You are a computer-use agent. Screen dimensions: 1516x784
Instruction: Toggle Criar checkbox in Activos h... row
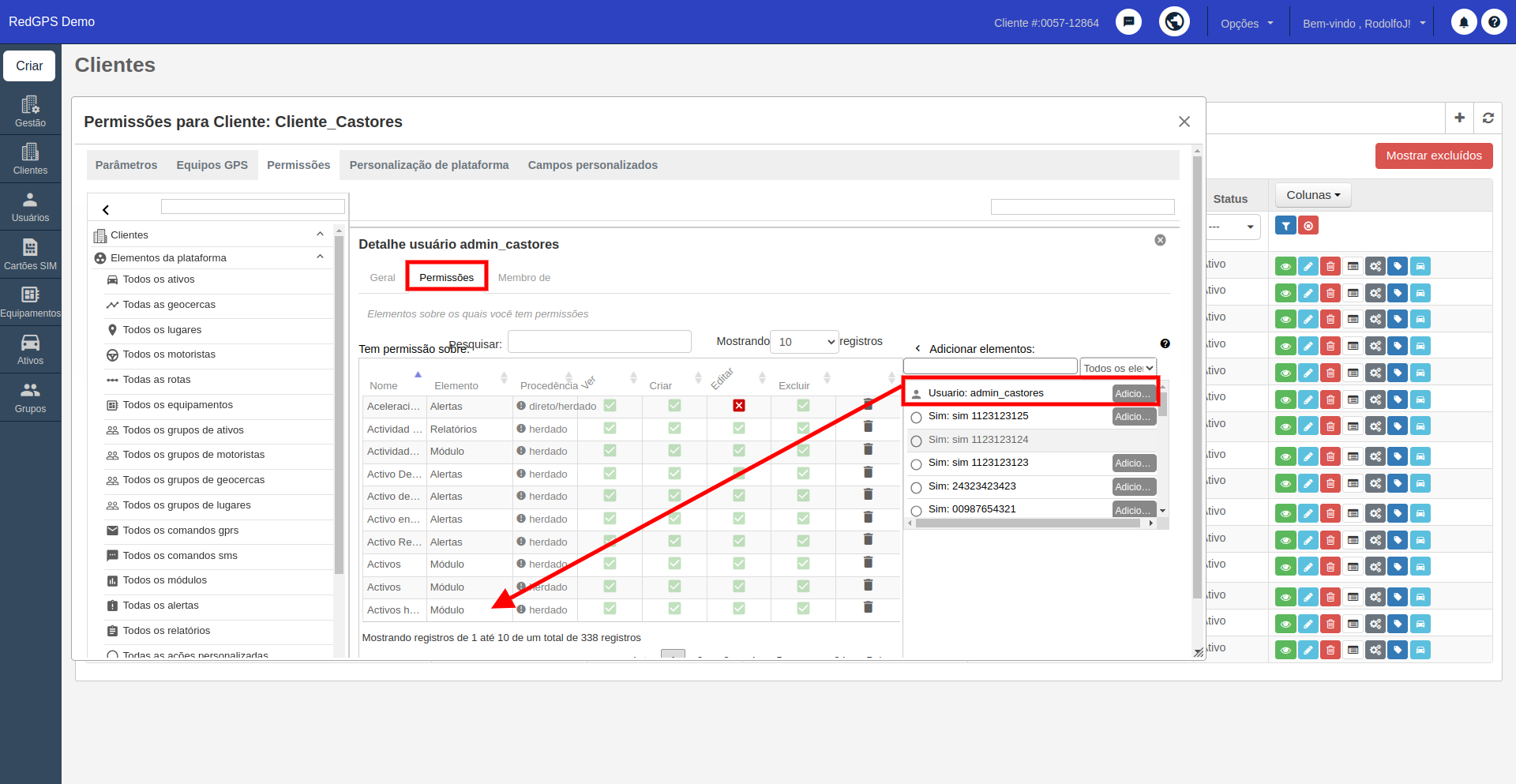pyautogui.click(x=674, y=609)
